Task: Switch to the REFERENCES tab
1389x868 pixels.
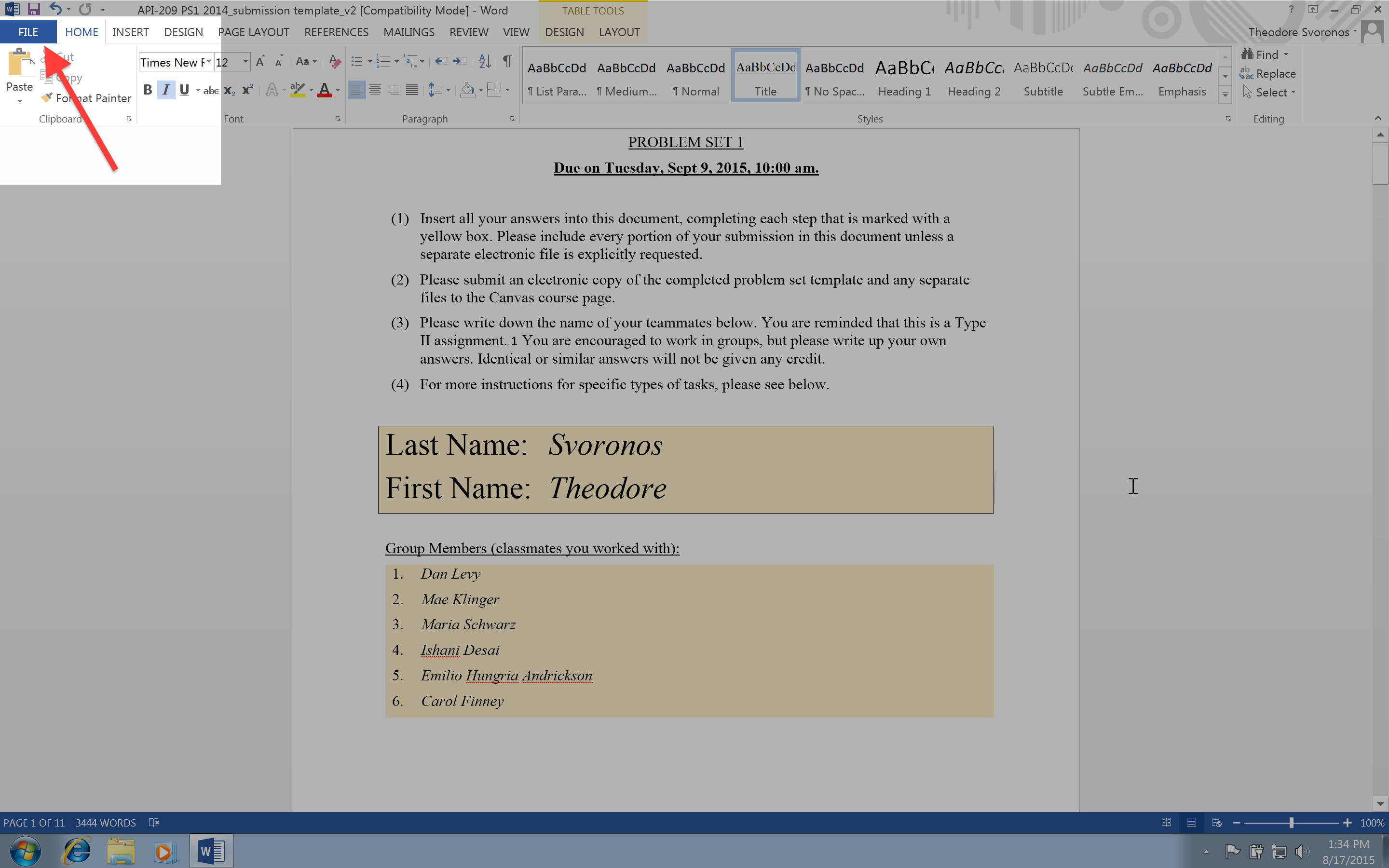Action: pos(336,32)
